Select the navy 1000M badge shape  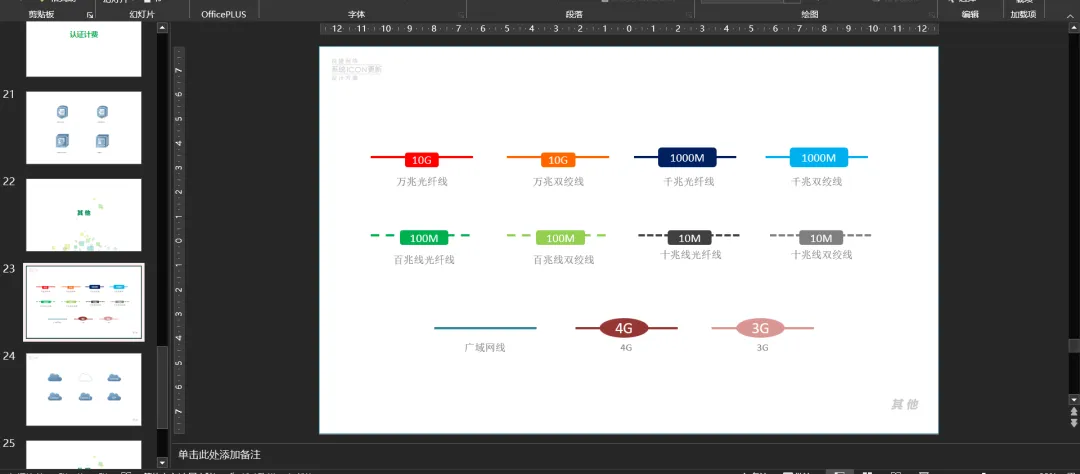point(687,157)
